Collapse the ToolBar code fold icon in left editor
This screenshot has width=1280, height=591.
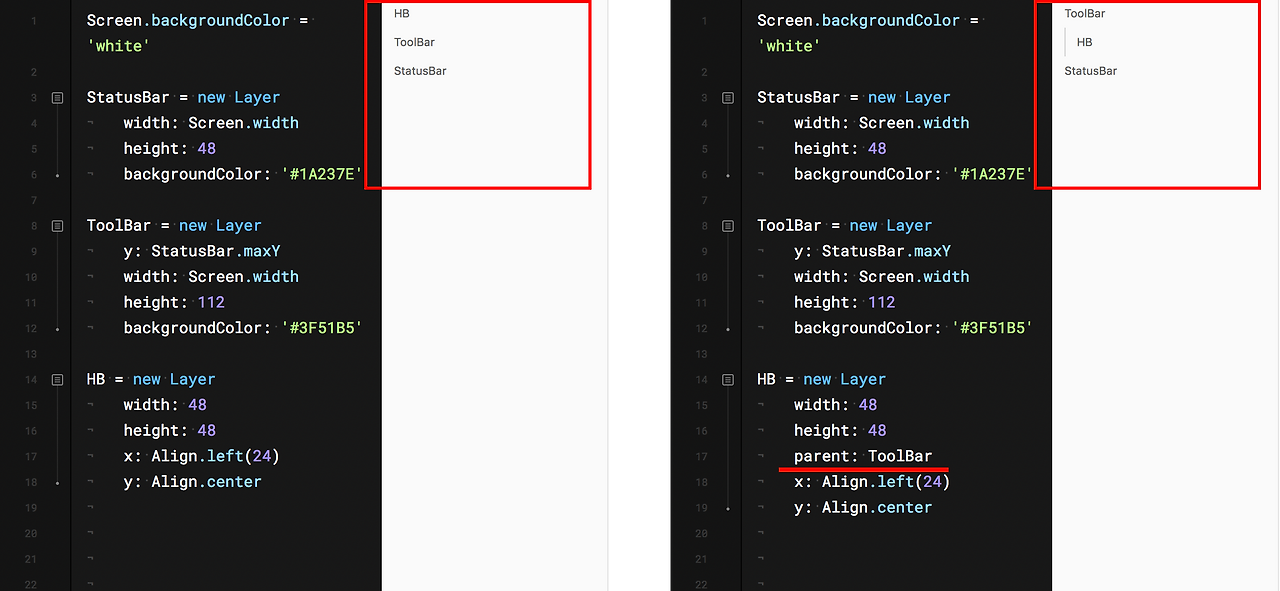point(57,226)
